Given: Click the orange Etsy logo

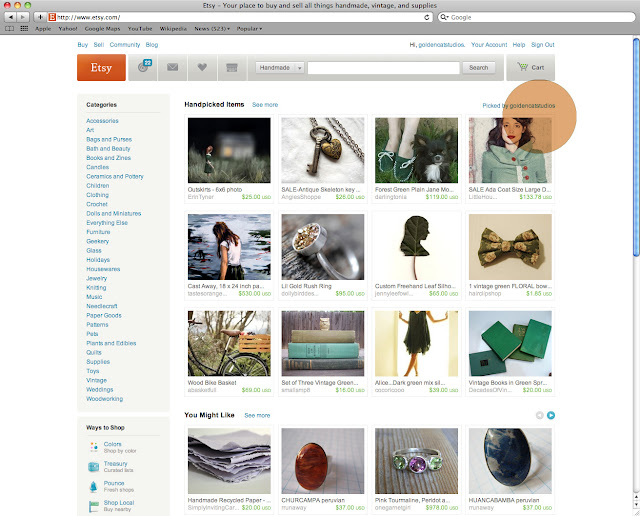Looking at the screenshot, I should (x=101, y=67).
